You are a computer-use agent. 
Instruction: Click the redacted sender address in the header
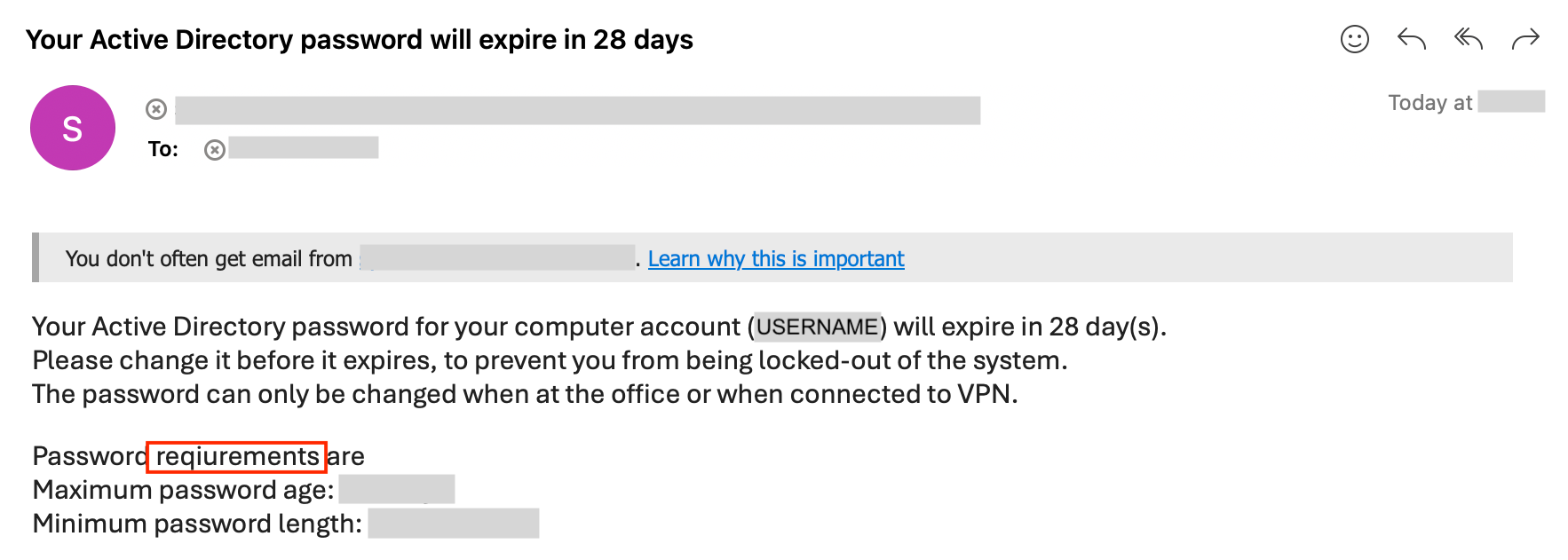[577, 110]
